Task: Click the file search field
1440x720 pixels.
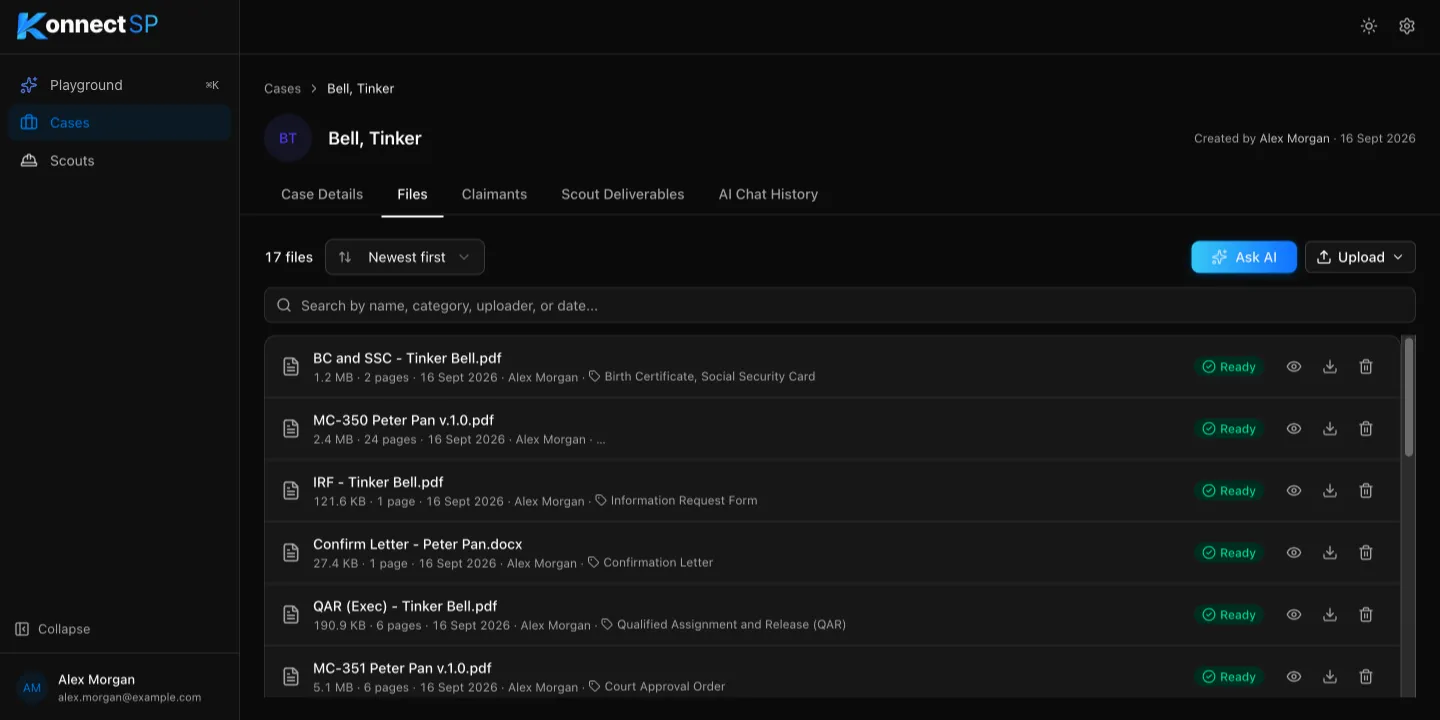Action: [840, 305]
